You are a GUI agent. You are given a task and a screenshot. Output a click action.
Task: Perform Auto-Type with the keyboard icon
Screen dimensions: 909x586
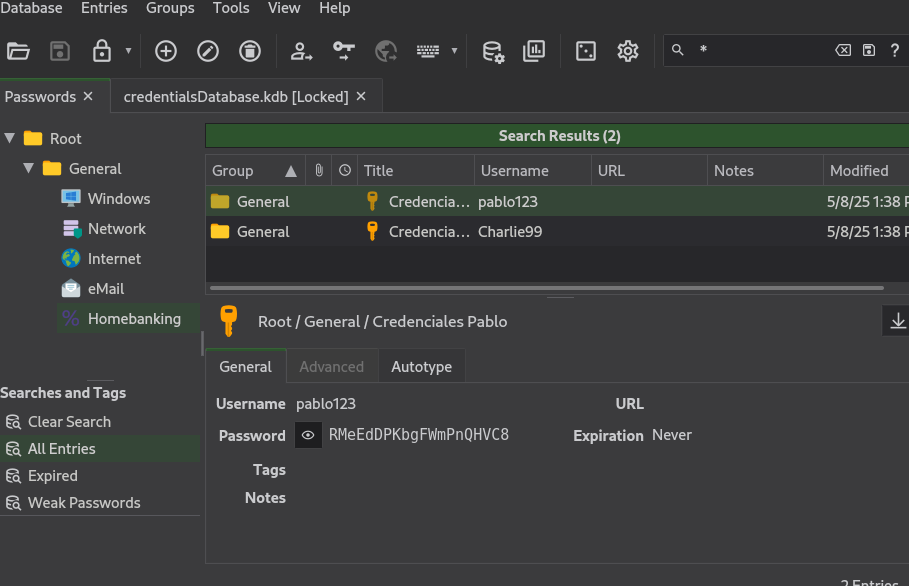pyautogui.click(x=428, y=51)
